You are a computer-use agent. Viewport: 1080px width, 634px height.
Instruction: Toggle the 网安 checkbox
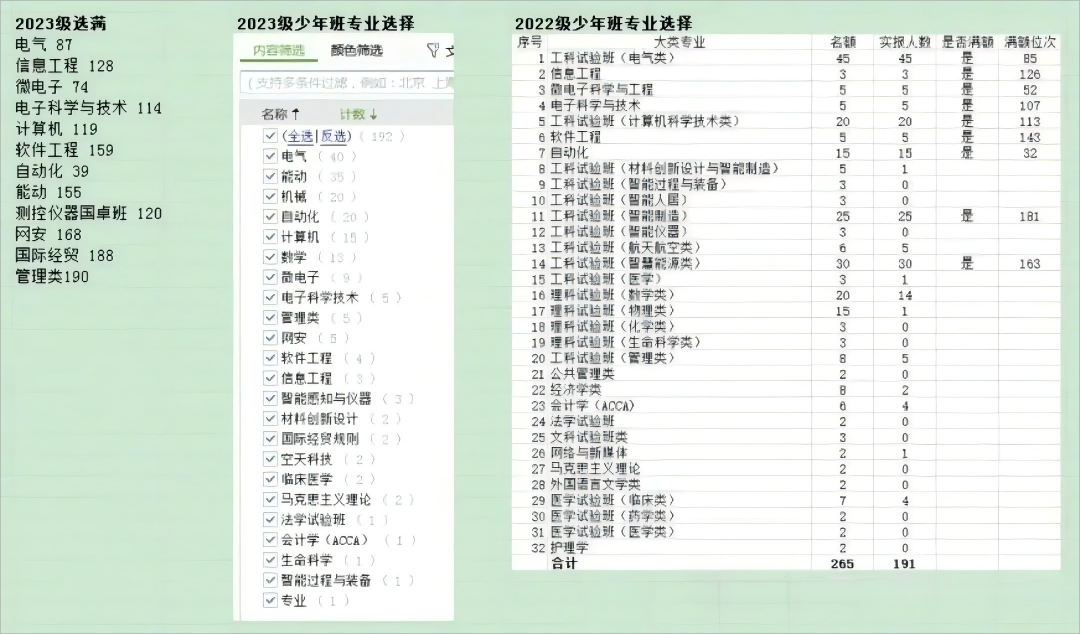(x=269, y=338)
